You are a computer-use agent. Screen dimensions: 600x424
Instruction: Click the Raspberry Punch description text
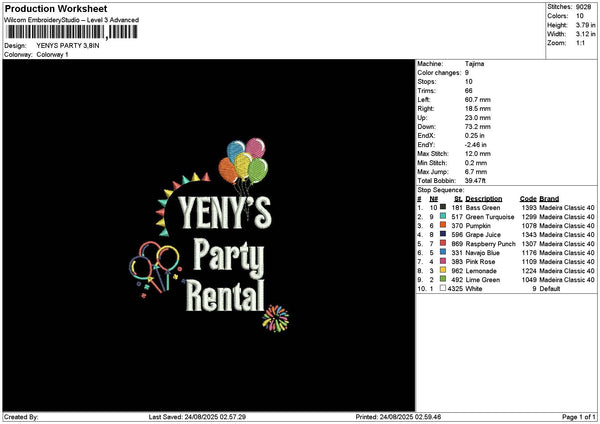[x=490, y=243]
